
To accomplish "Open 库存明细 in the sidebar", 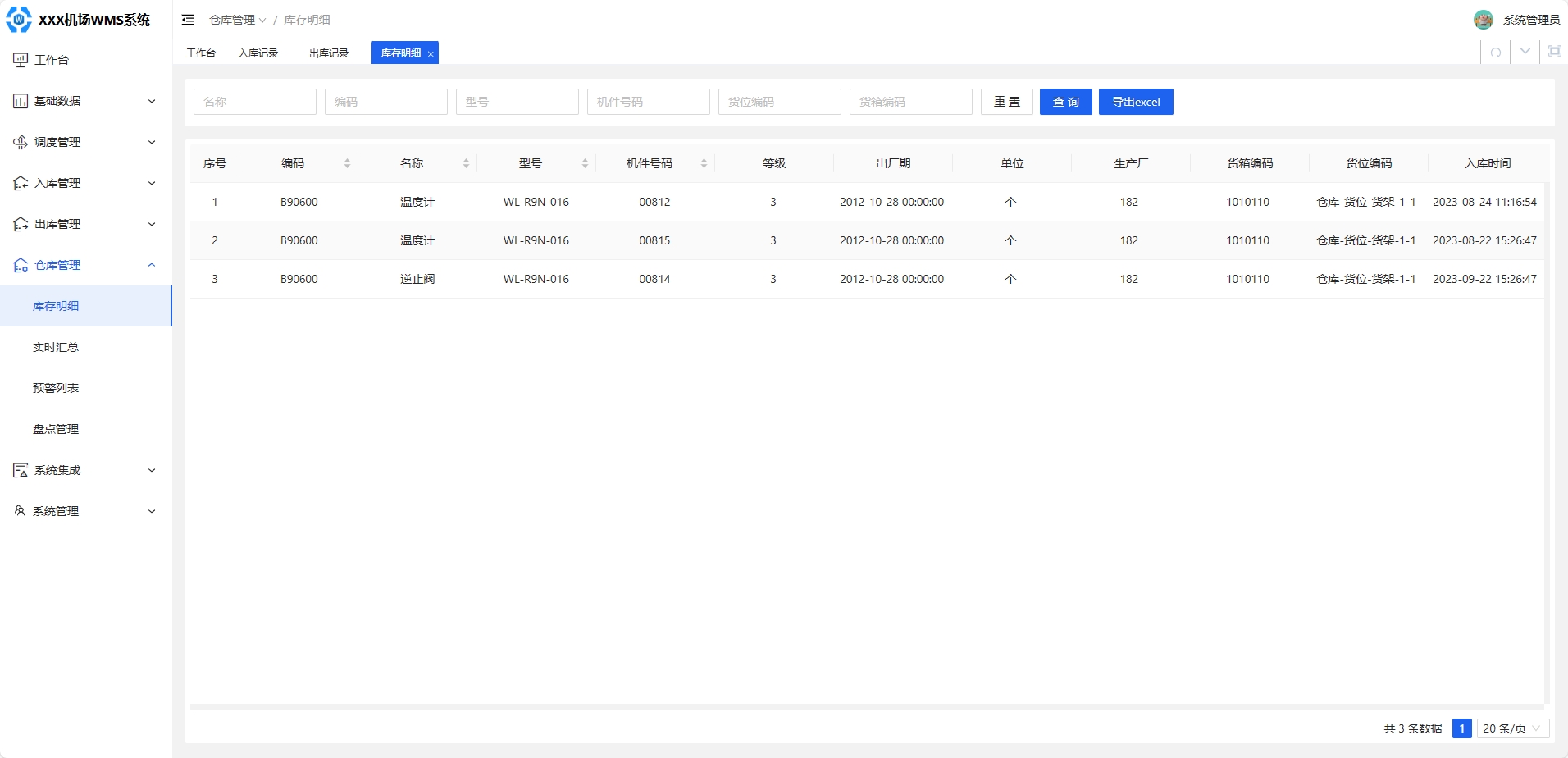I will click(86, 306).
